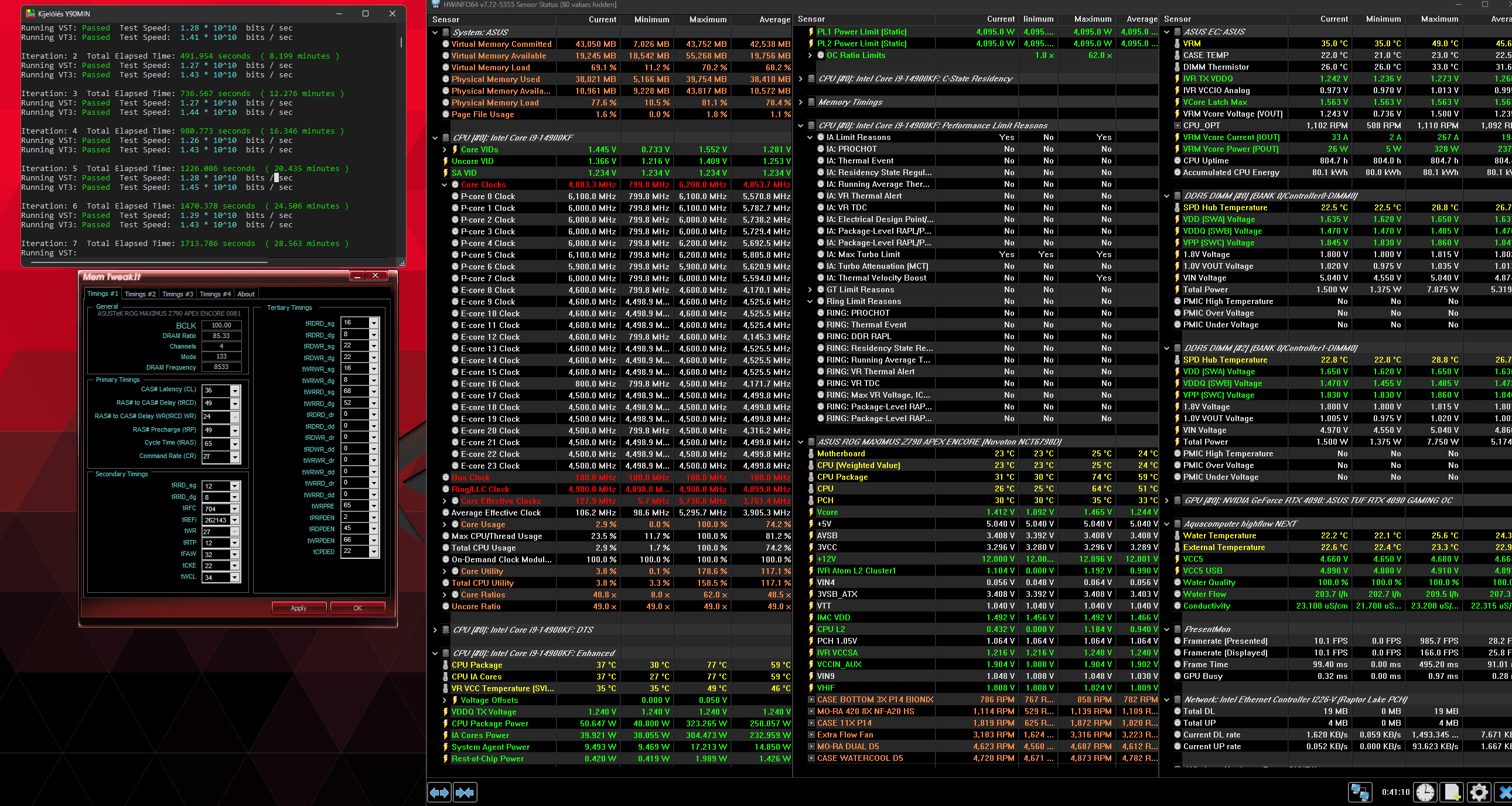Click the CPU_OPT fan icon
The height and width of the screenshot is (806, 1512).
[x=1177, y=125]
